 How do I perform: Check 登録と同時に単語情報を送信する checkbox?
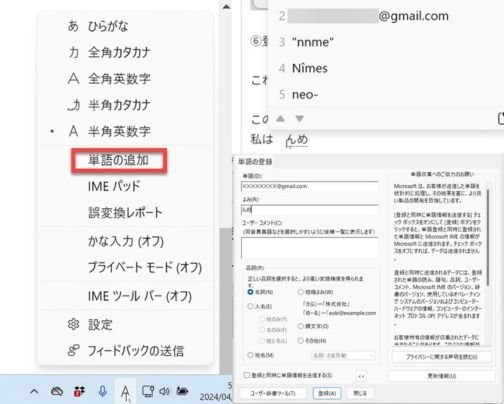coord(247,375)
